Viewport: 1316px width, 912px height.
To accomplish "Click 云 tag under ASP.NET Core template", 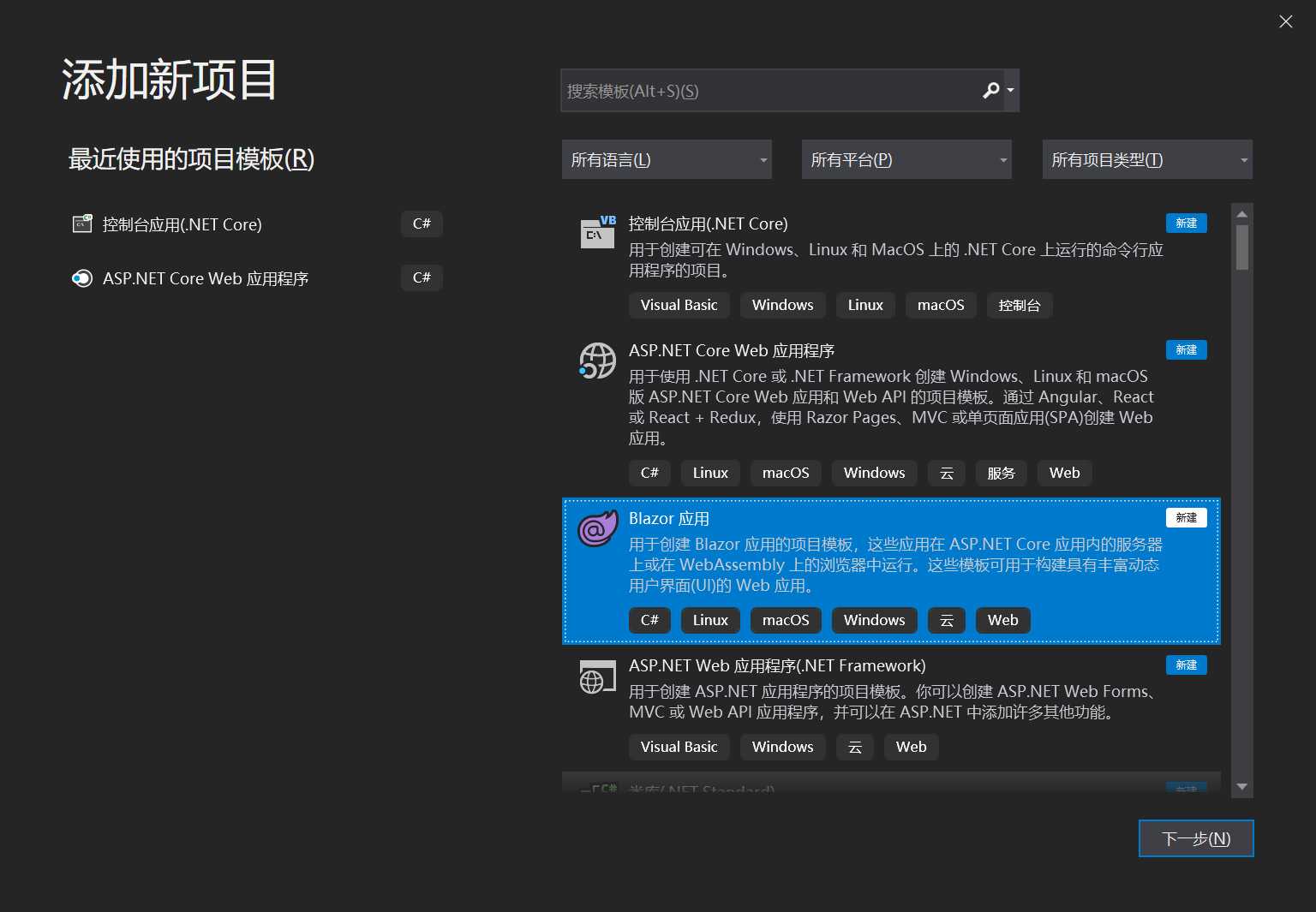I will point(947,473).
